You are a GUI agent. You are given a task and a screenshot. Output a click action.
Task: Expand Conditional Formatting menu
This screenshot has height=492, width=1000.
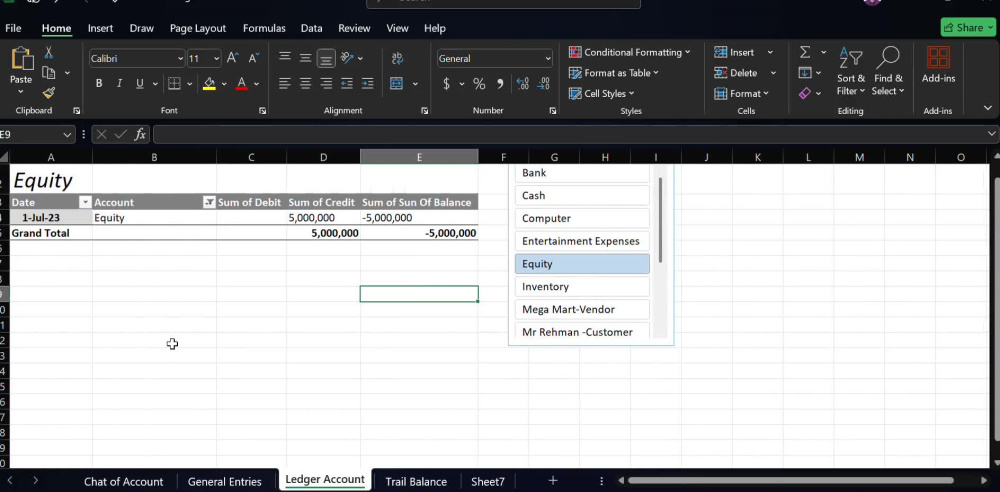tap(629, 52)
